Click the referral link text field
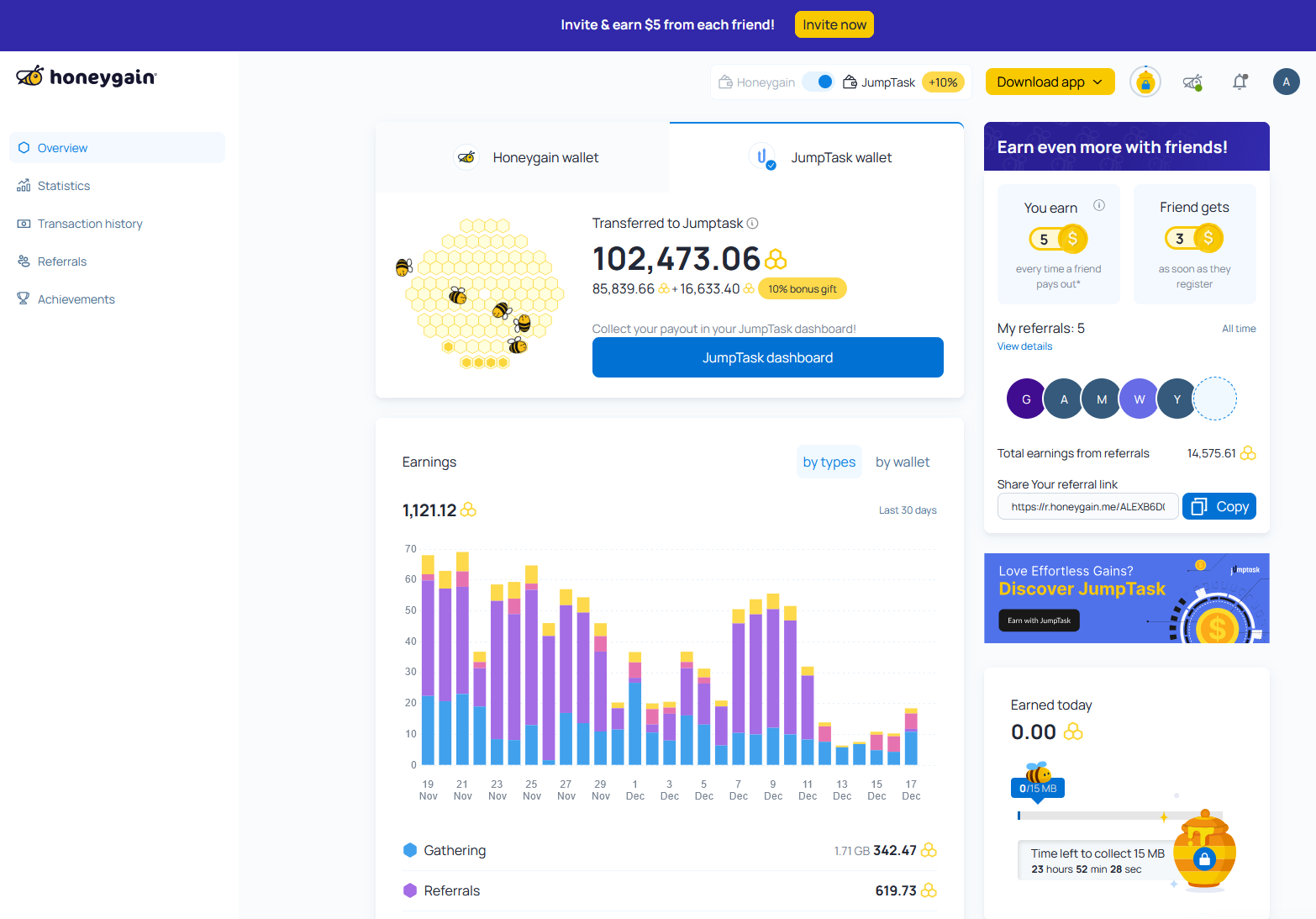Image resolution: width=1316 pixels, height=919 pixels. click(1087, 506)
